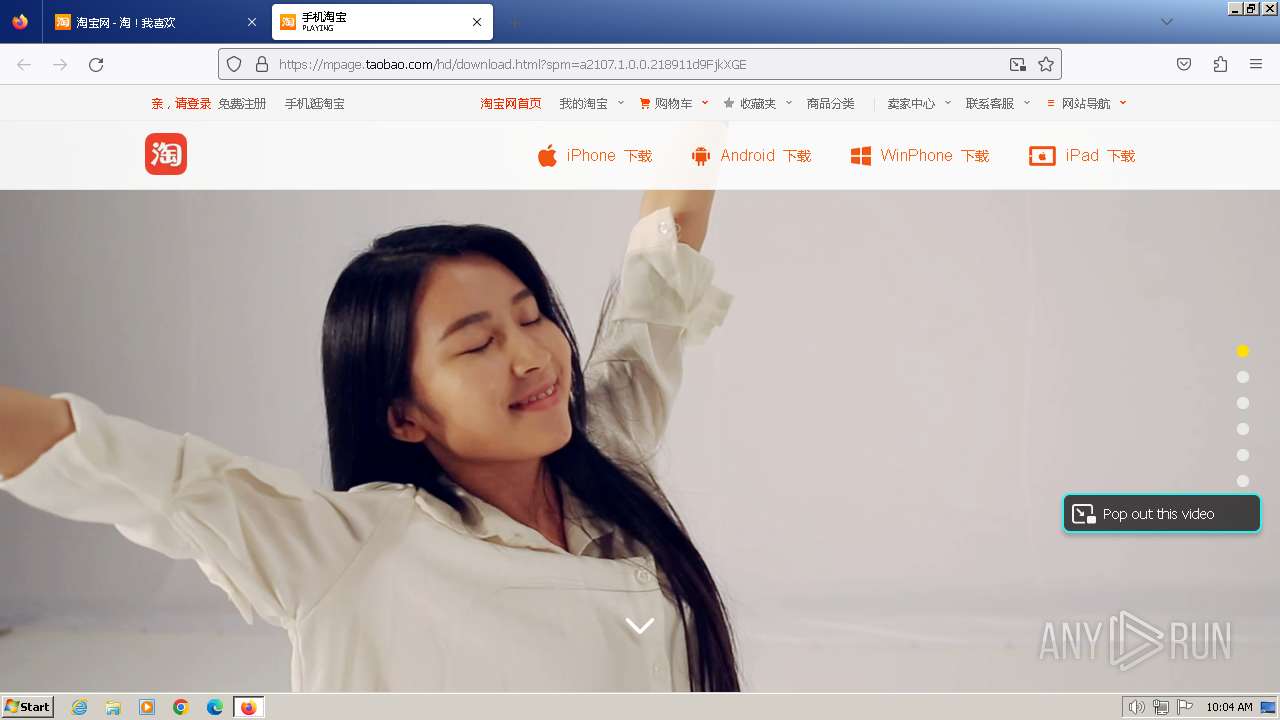Go back to previous page

pyautogui.click(x=24, y=64)
